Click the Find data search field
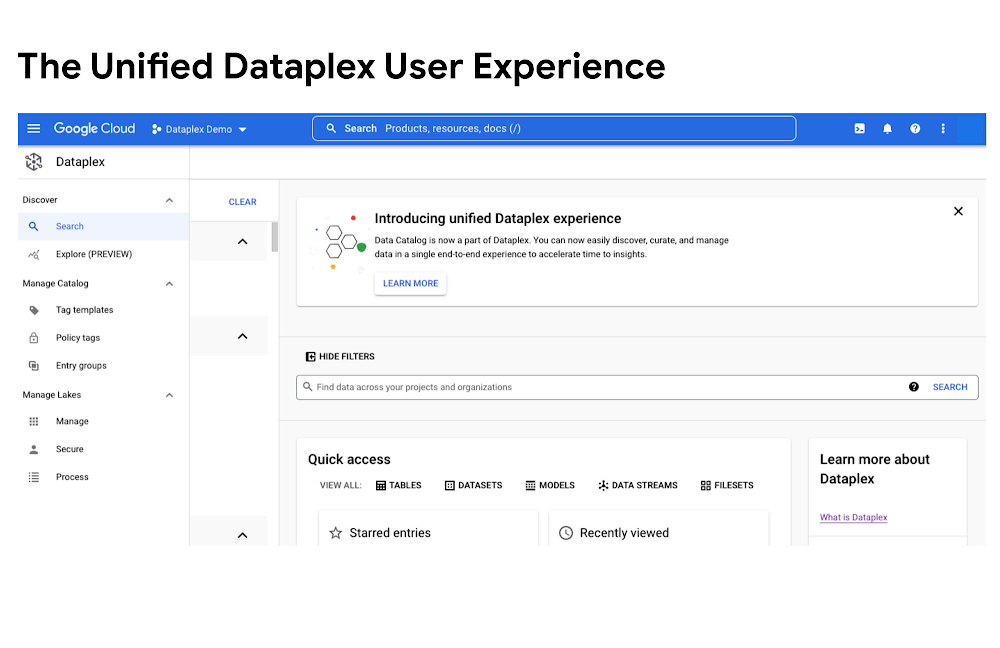The height and width of the screenshot is (648, 1000). [x=600, y=387]
